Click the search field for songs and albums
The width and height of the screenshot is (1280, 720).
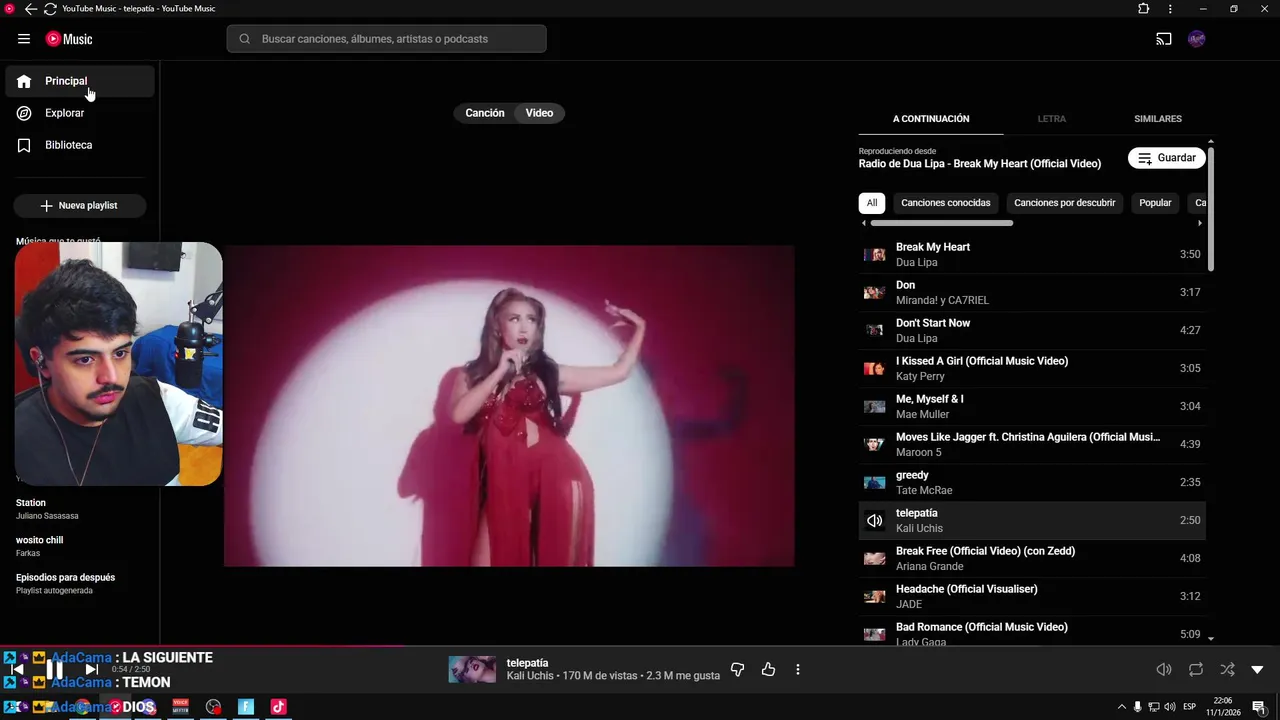[x=386, y=39]
